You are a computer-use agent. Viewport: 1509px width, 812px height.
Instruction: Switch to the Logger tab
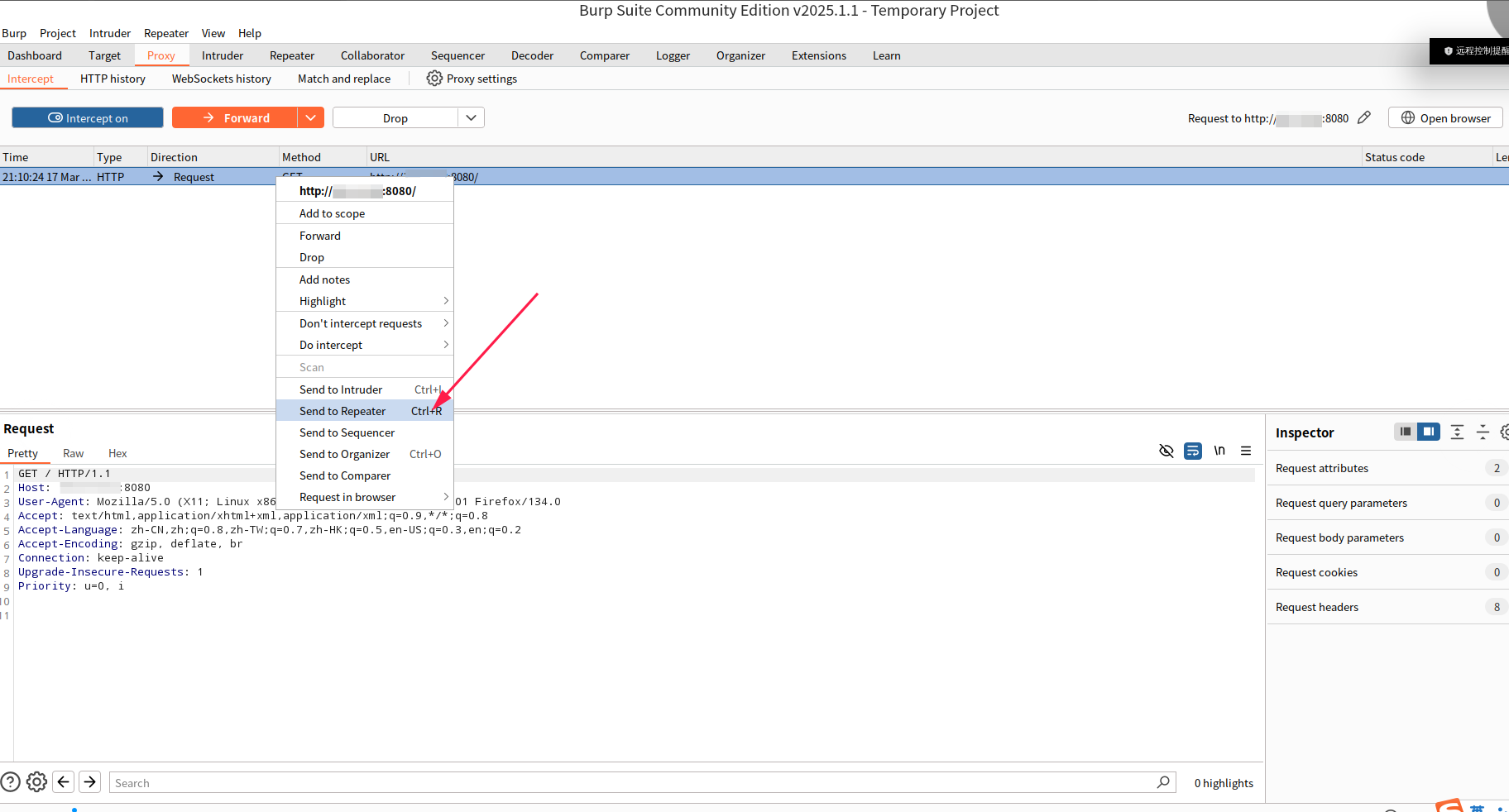pyautogui.click(x=673, y=55)
